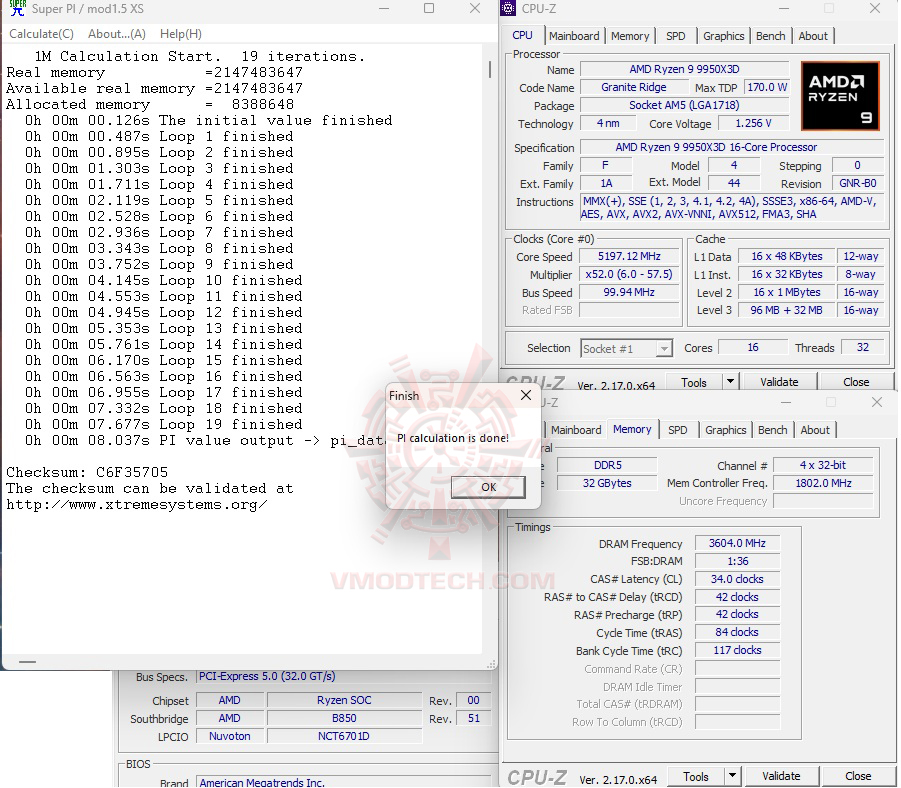Click the Multiplier x52.0 (6.0 - 57.5) field

click(629, 274)
